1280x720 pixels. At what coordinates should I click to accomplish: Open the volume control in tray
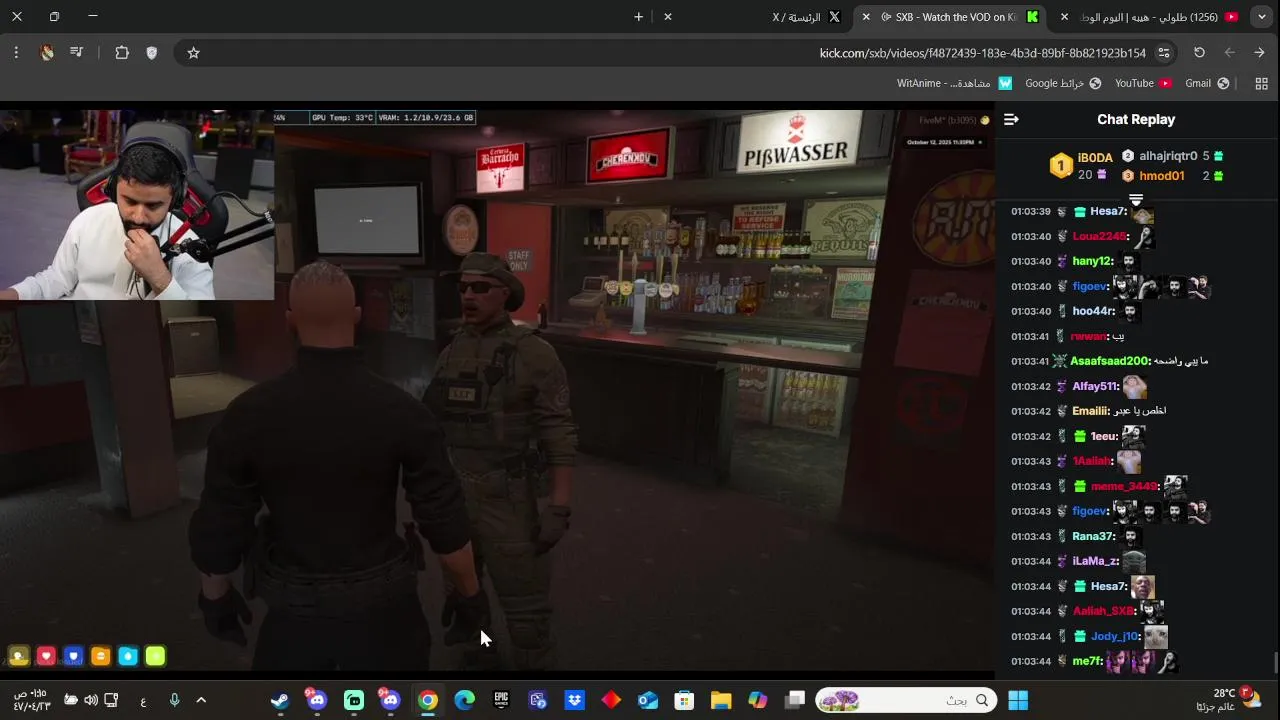click(x=91, y=701)
